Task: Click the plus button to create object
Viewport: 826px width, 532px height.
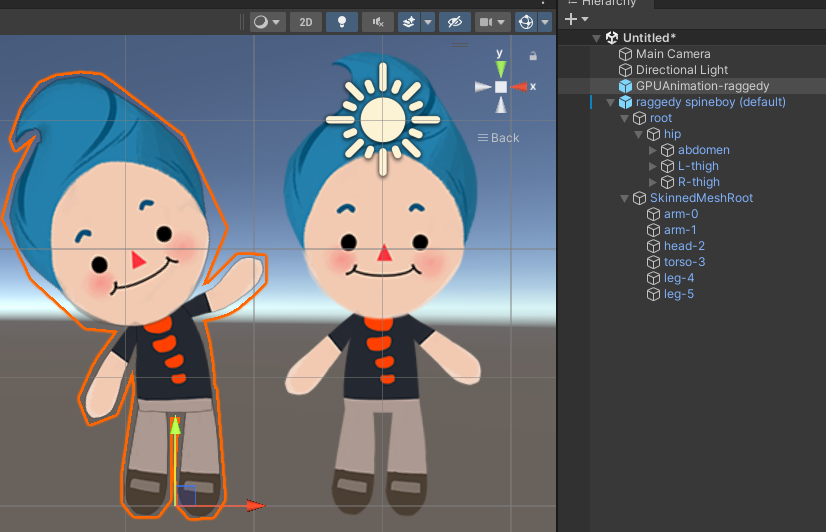Action: 570,19
